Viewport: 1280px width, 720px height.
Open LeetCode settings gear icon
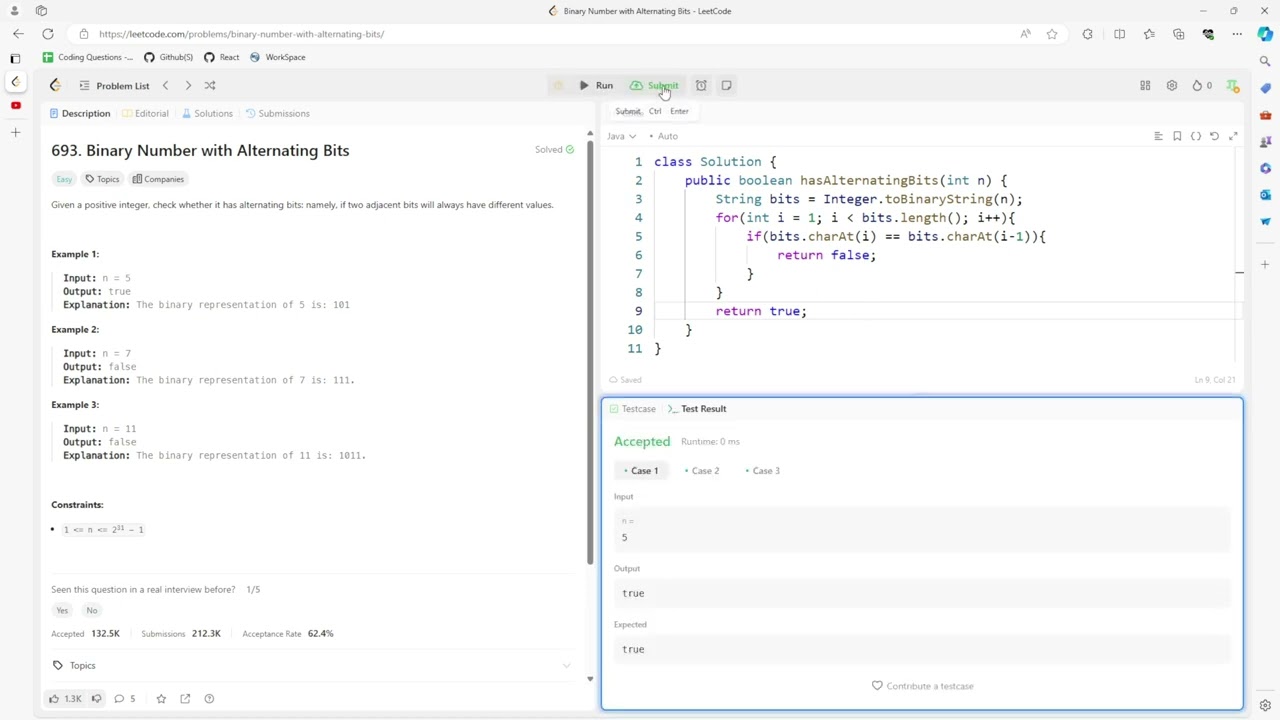pos(1172,85)
